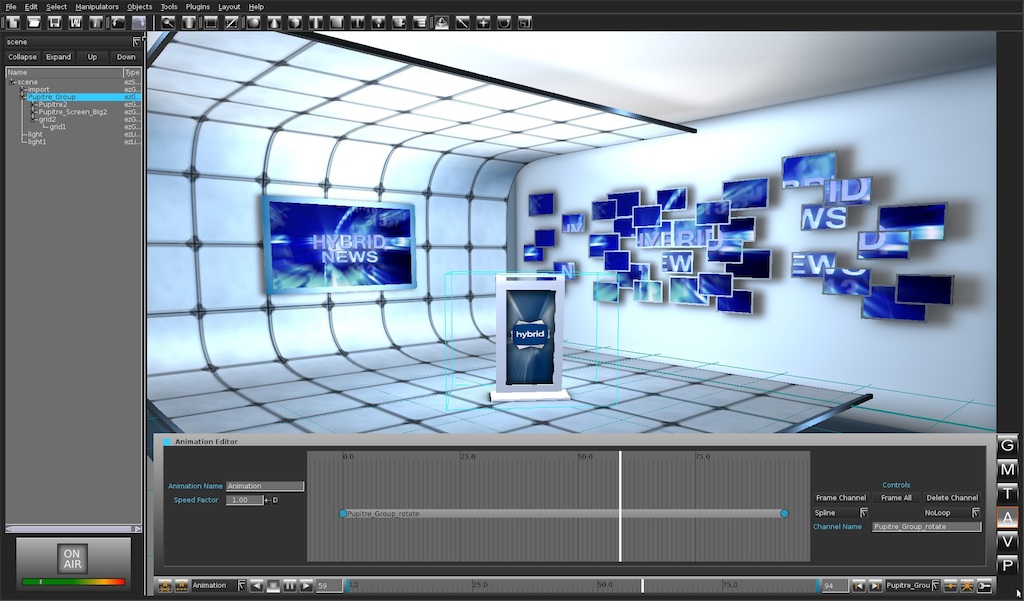Jump to previous keyframe button

(859, 585)
